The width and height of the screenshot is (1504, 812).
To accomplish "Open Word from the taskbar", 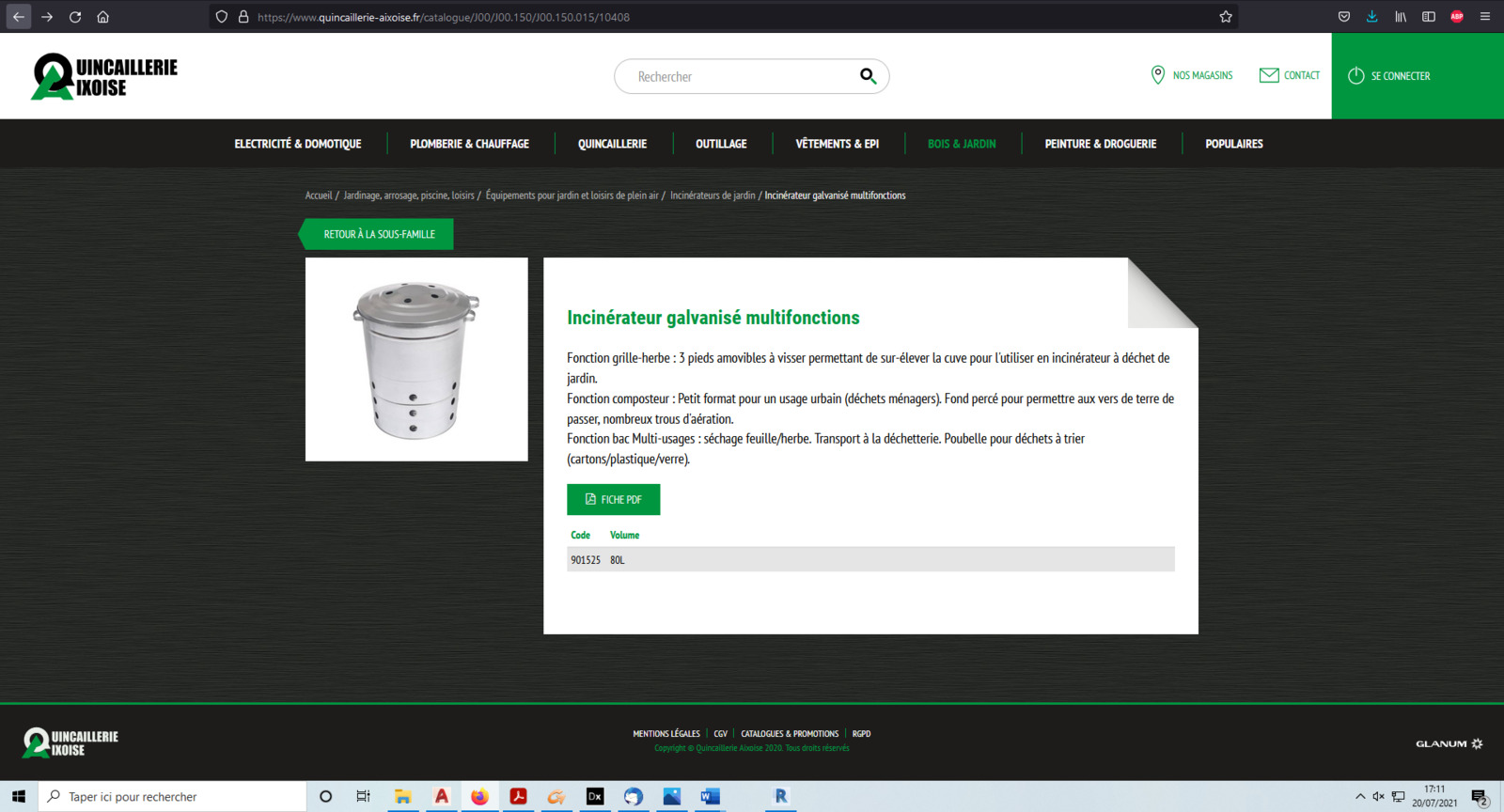I will tap(710, 797).
